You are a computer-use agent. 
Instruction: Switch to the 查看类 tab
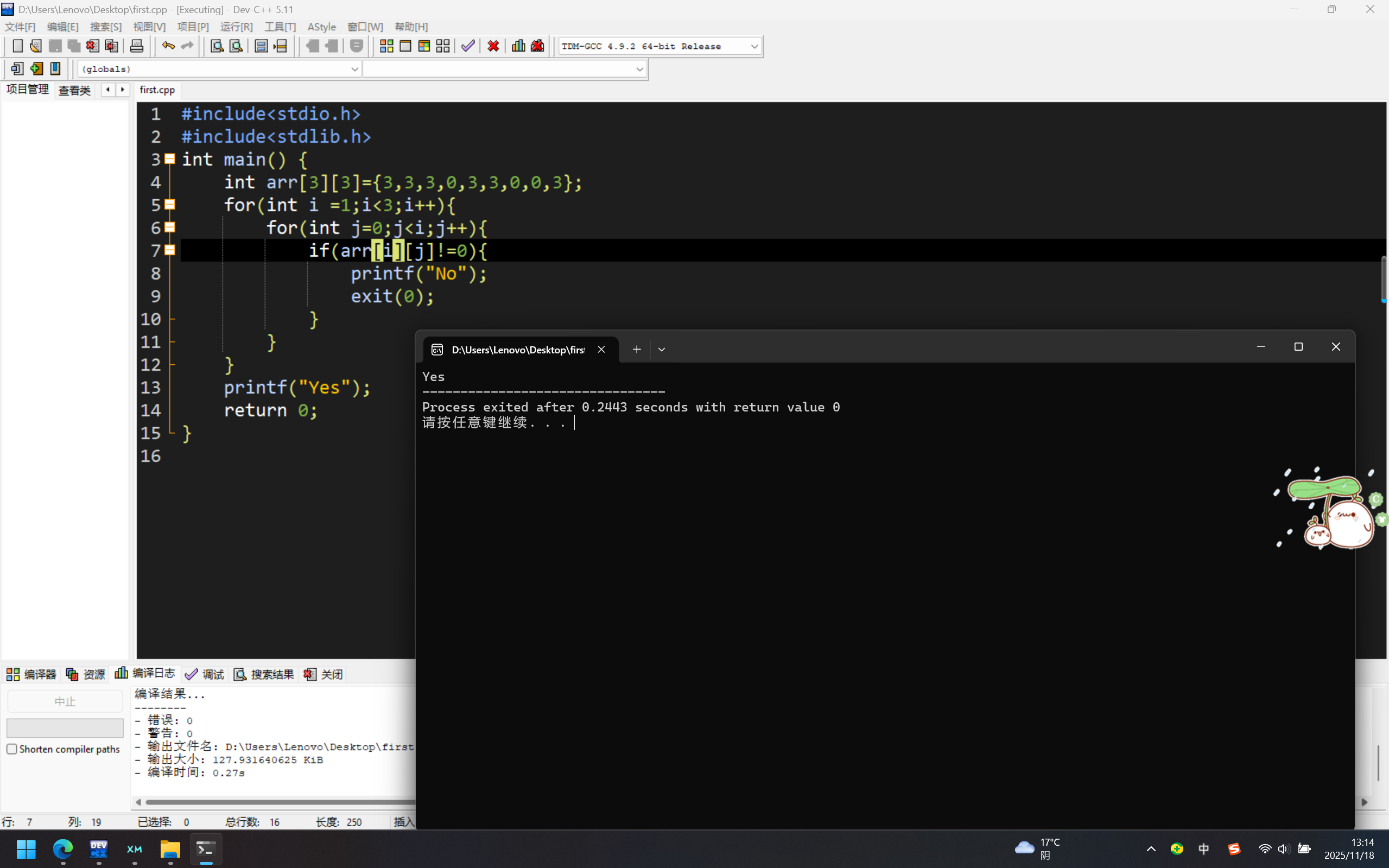pyautogui.click(x=74, y=90)
